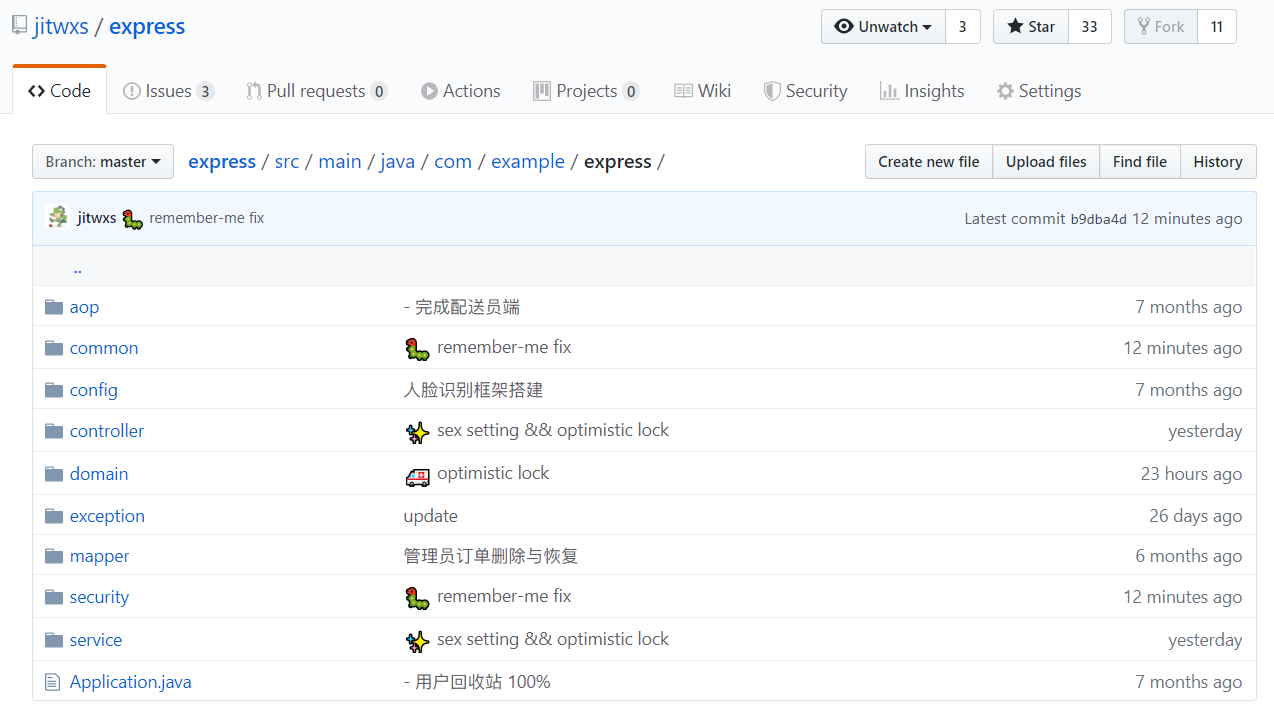Click the sparkles emoji in controller row
Image resolution: width=1274 pixels, height=711 pixels.
point(417,432)
